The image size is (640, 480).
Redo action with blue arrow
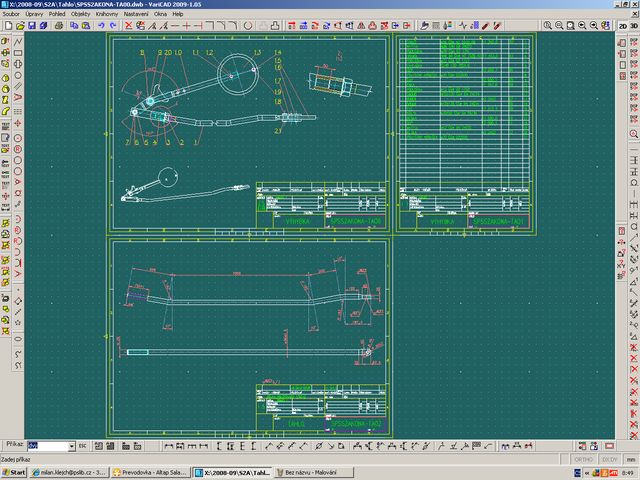tap(113, 26)
